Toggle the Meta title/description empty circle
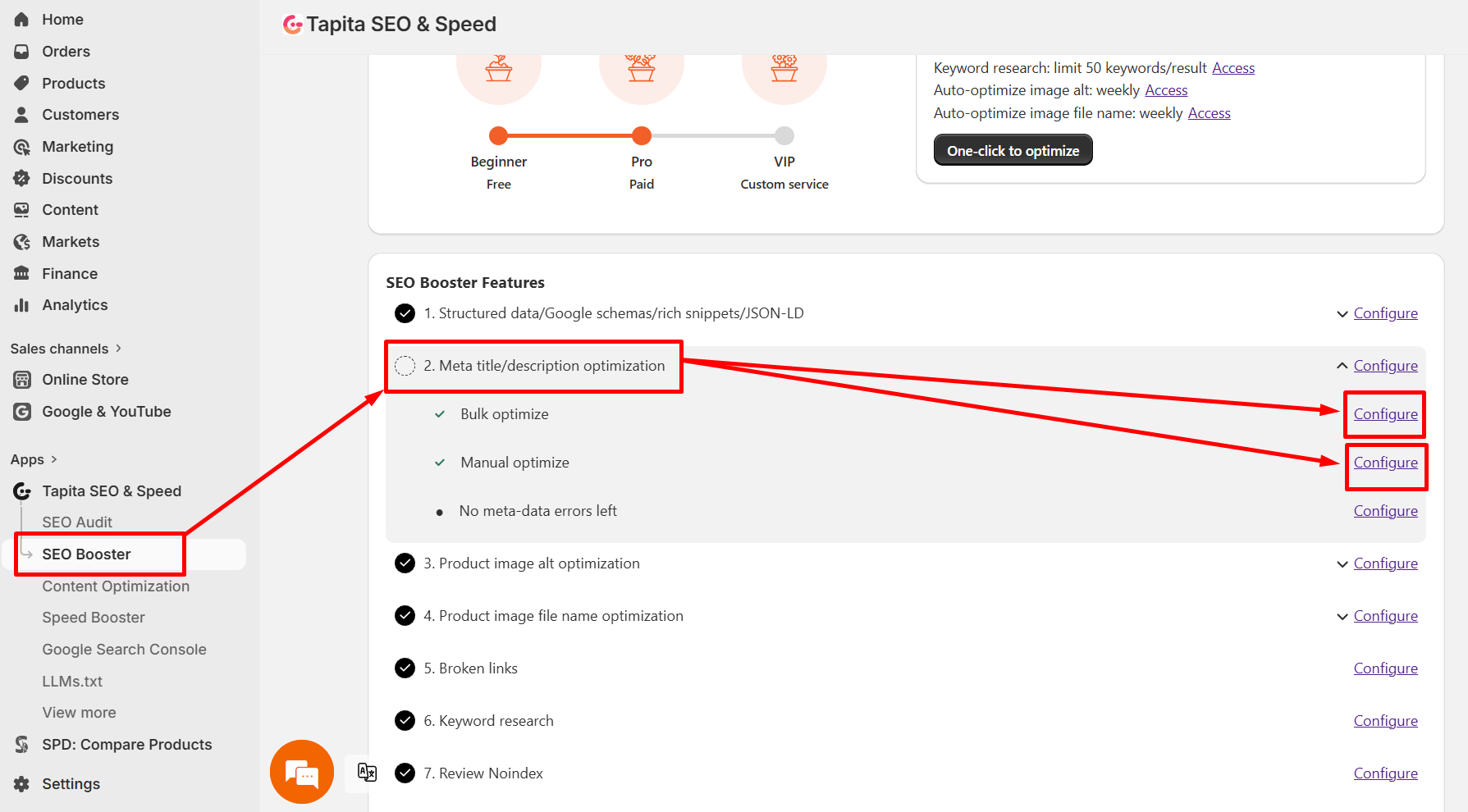This screenshot has width=1468, height=812. (405, 366)
